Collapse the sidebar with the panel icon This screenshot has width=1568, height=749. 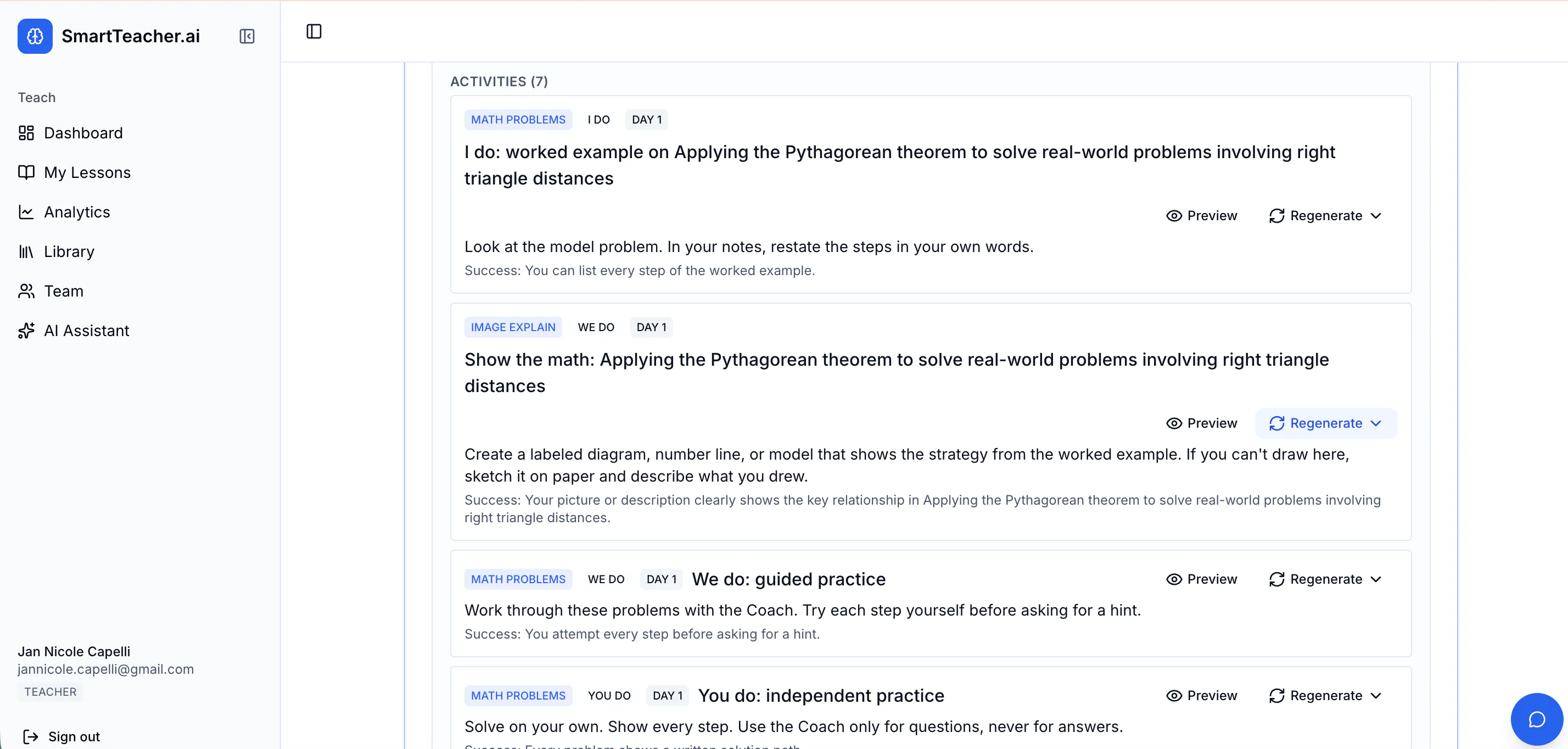(x=247, y=36)
